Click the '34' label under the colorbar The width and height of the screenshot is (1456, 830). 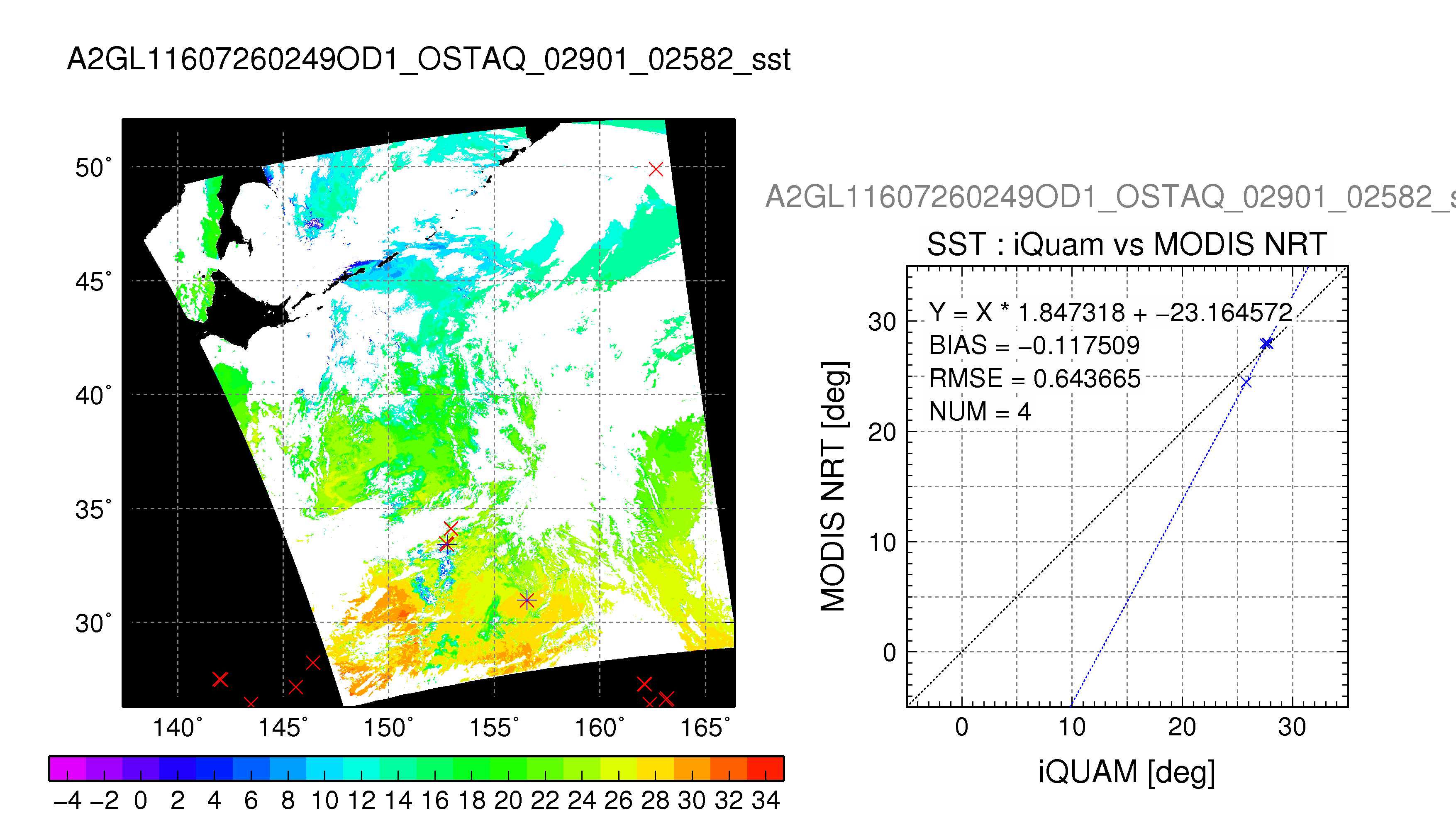(x=765, y=801)
